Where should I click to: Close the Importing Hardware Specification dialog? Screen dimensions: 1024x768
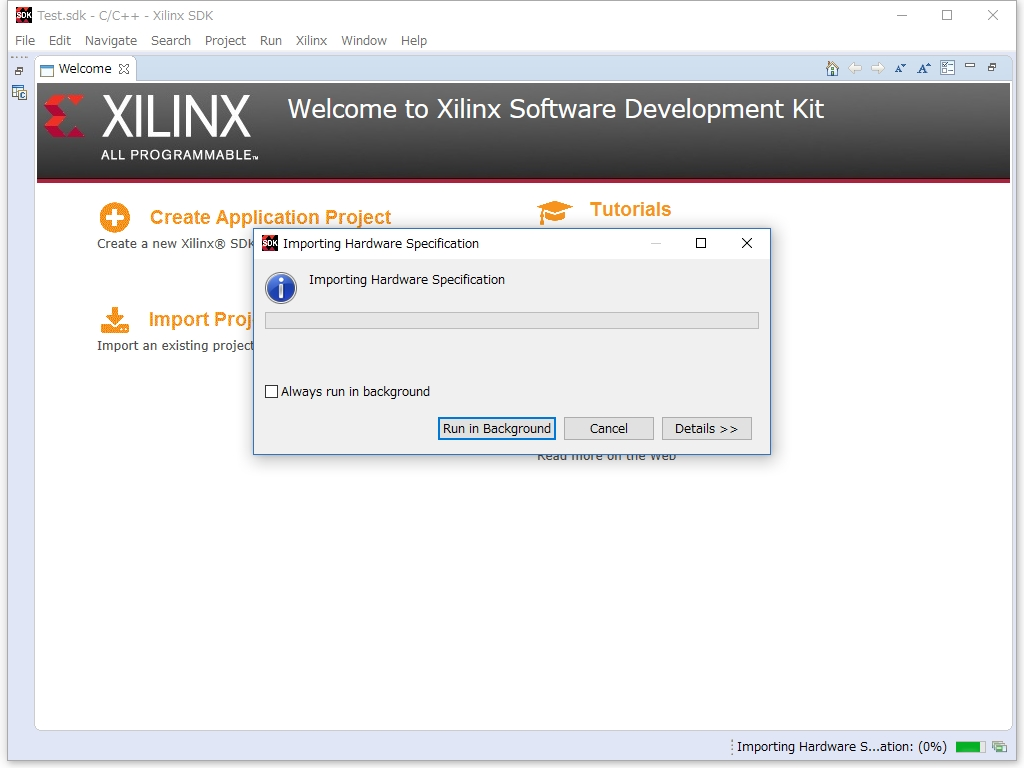747,243
